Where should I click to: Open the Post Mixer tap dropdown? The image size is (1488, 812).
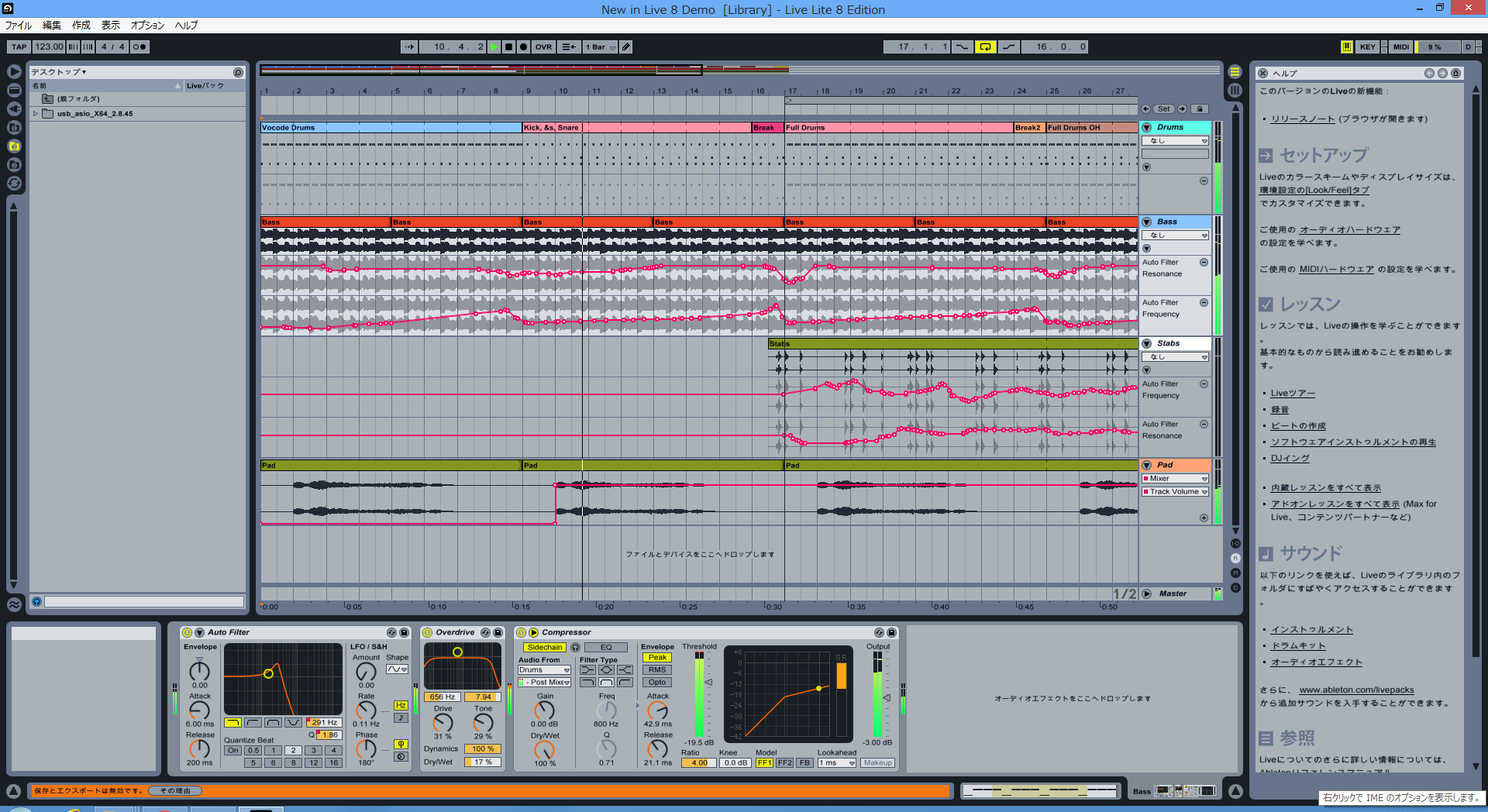tap(544, 683)
